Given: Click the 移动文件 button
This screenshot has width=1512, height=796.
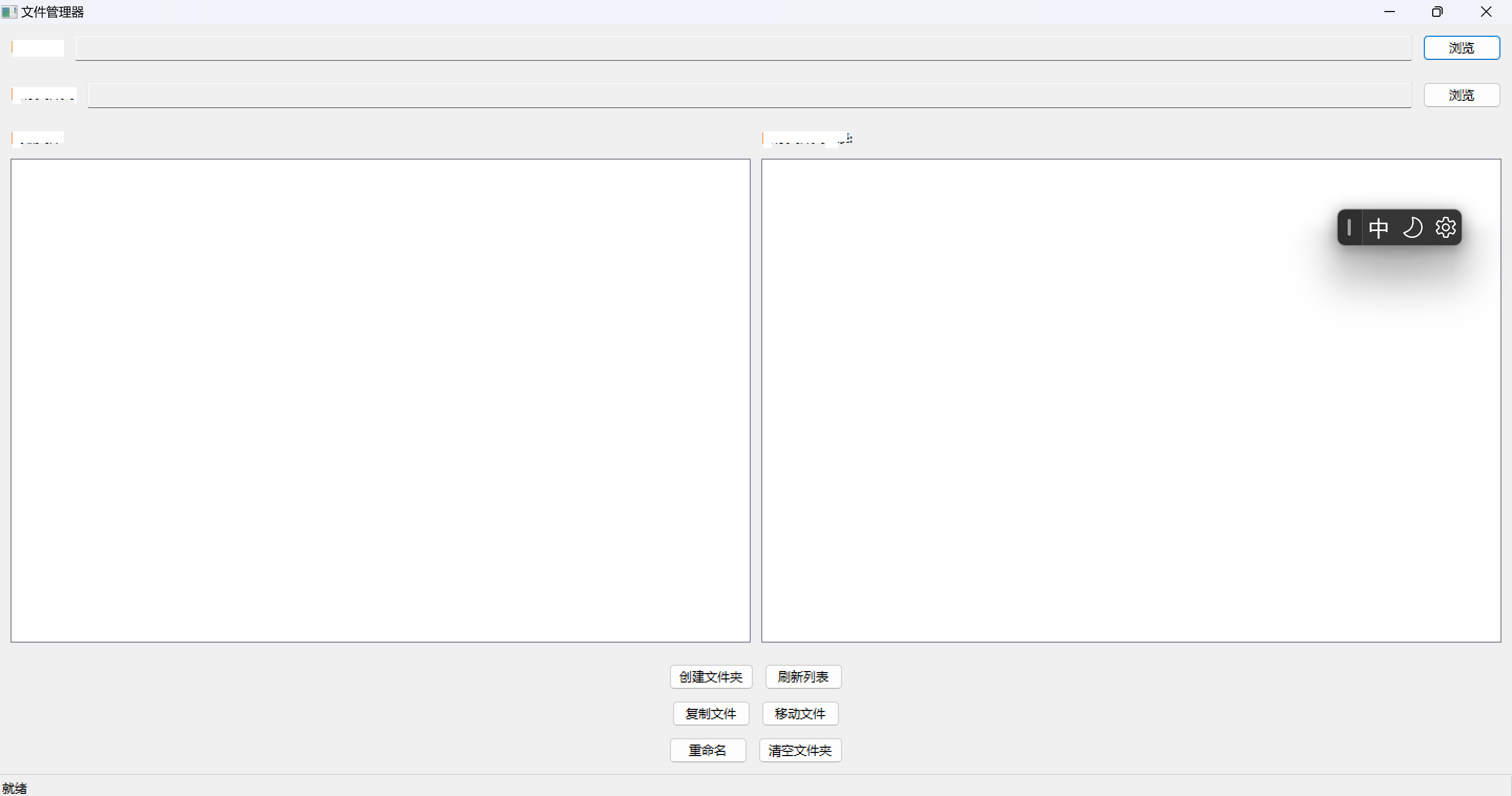Looking at the screenshot, I should coord(800,713).
